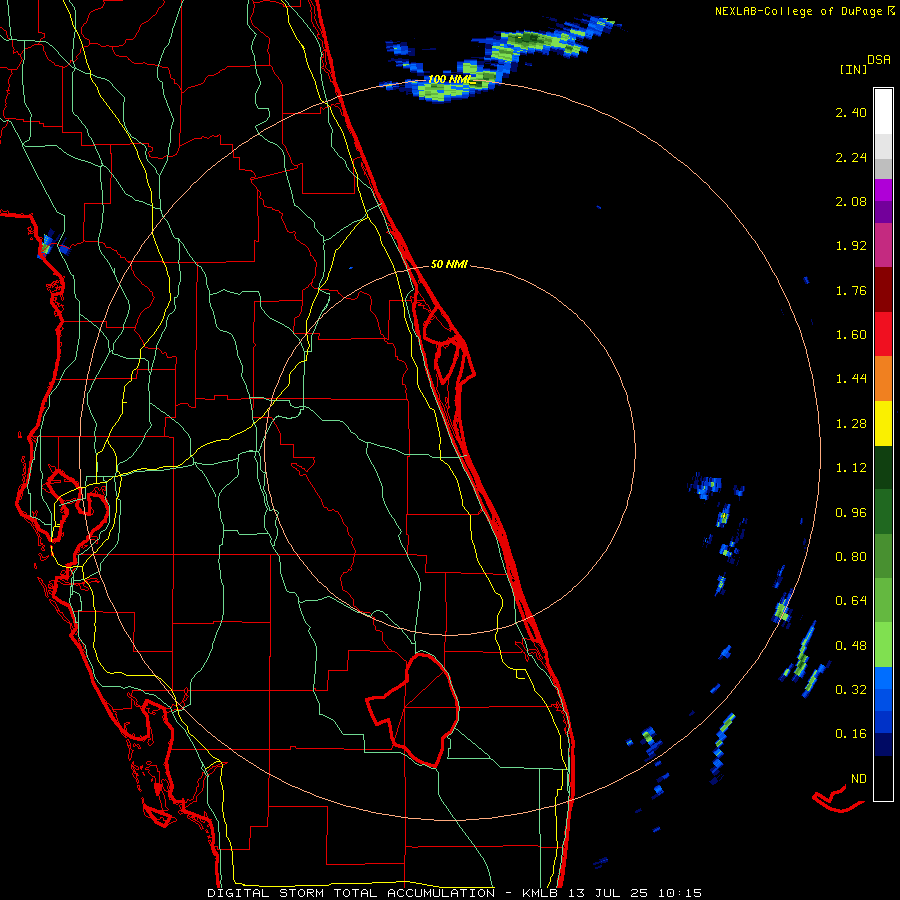Screen dimensions: 900x900
Task: Click the 2.40 legend value
Action: [851, 112]
